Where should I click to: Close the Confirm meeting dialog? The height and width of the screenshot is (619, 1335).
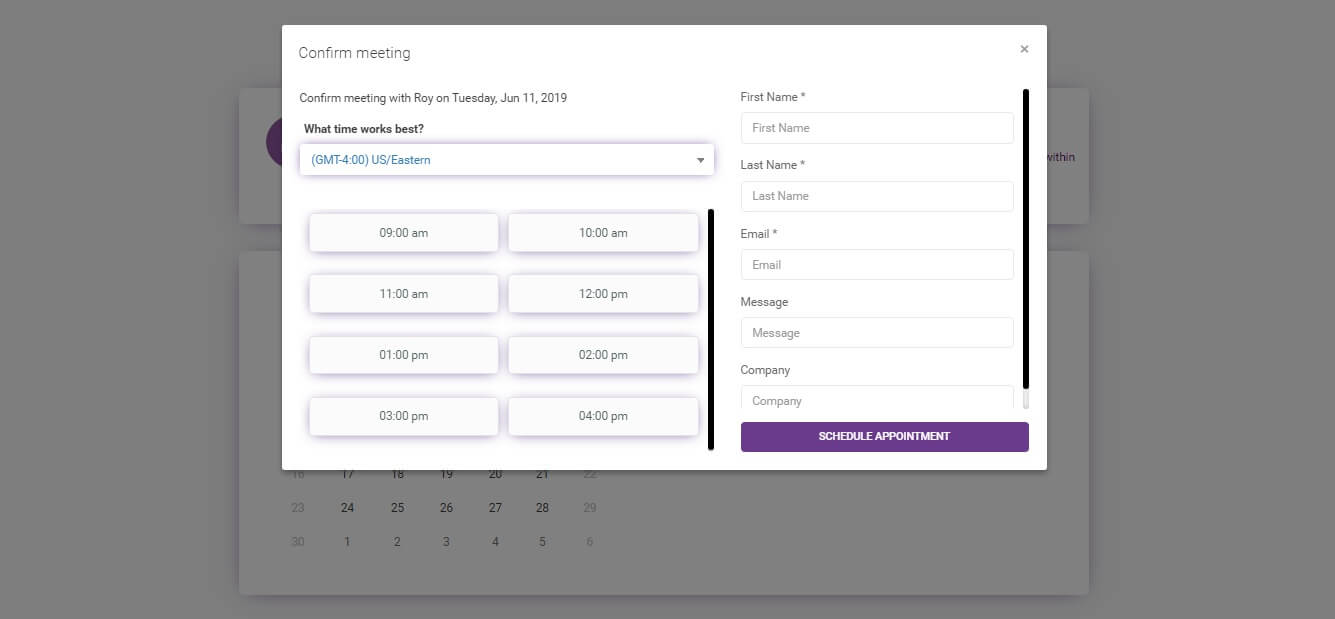(1024, 48)
